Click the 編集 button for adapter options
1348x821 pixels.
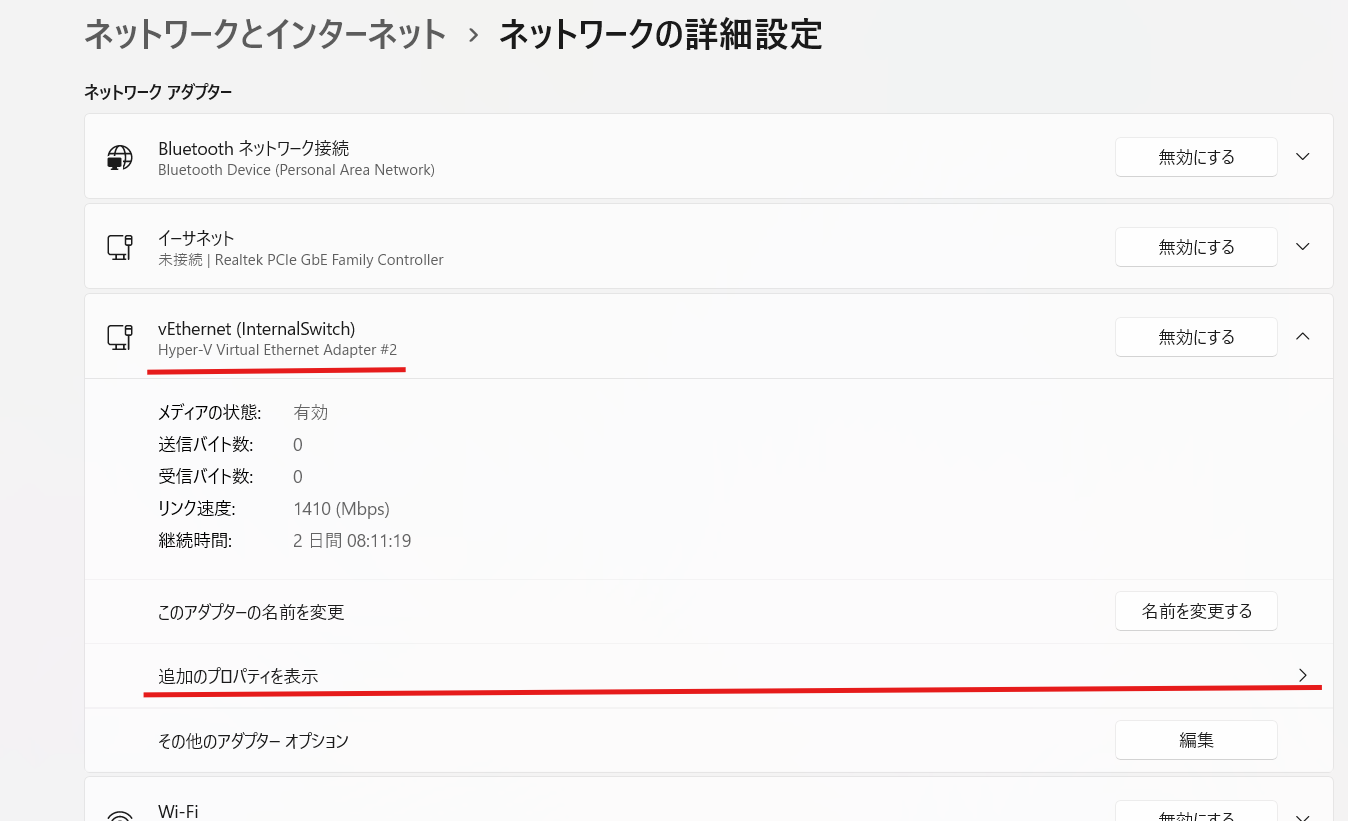[x=1196, y=740]
